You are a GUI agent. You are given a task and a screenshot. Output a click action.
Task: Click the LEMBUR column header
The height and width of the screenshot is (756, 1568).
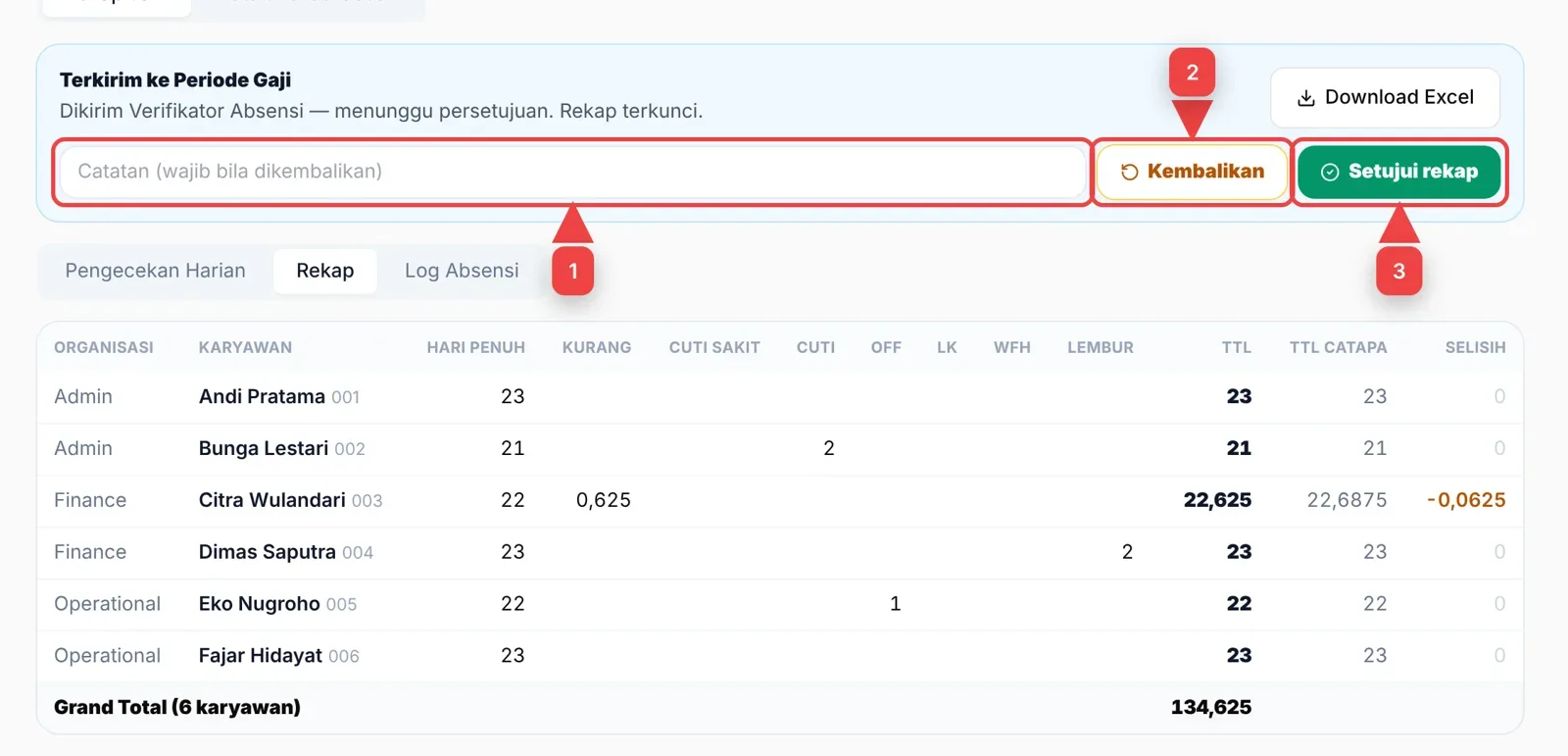coord(1100,347)
